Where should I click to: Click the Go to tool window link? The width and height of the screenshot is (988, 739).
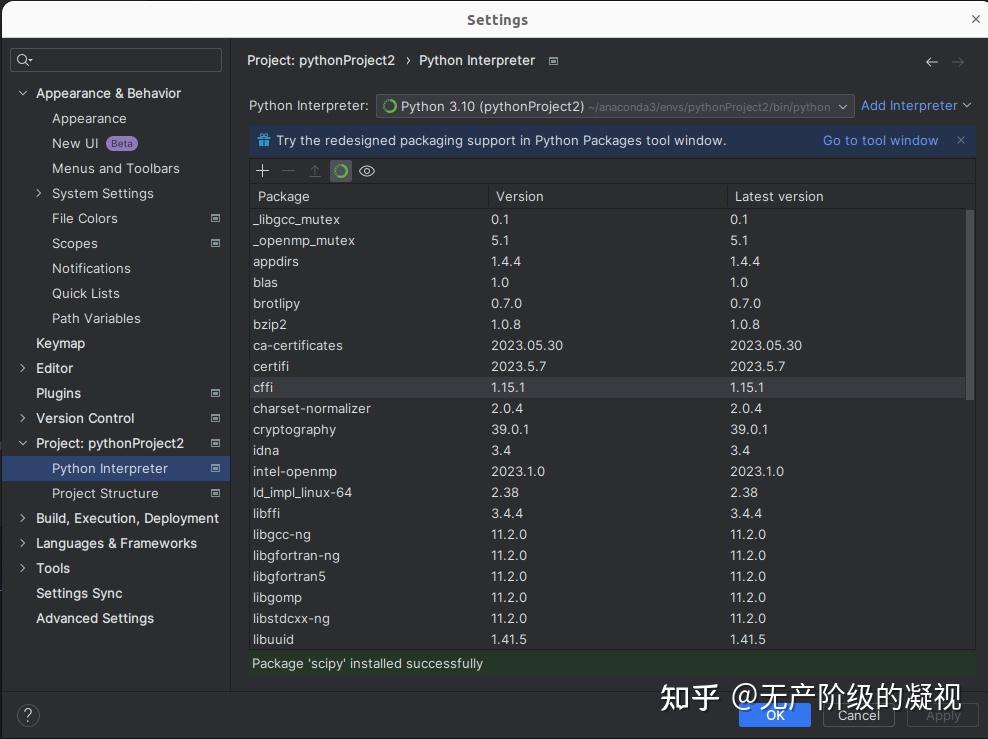(880, 140)
